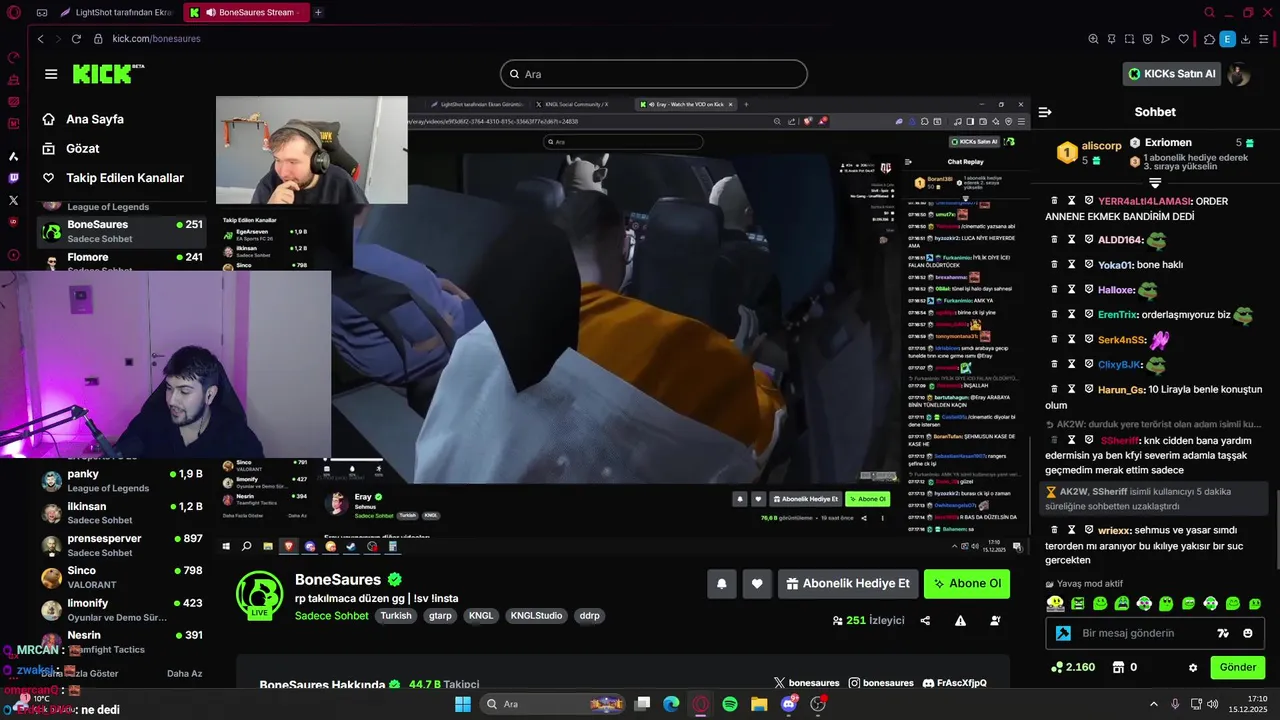
Task: Open the bonesaures Instagram link
Action: coord(881,683)
